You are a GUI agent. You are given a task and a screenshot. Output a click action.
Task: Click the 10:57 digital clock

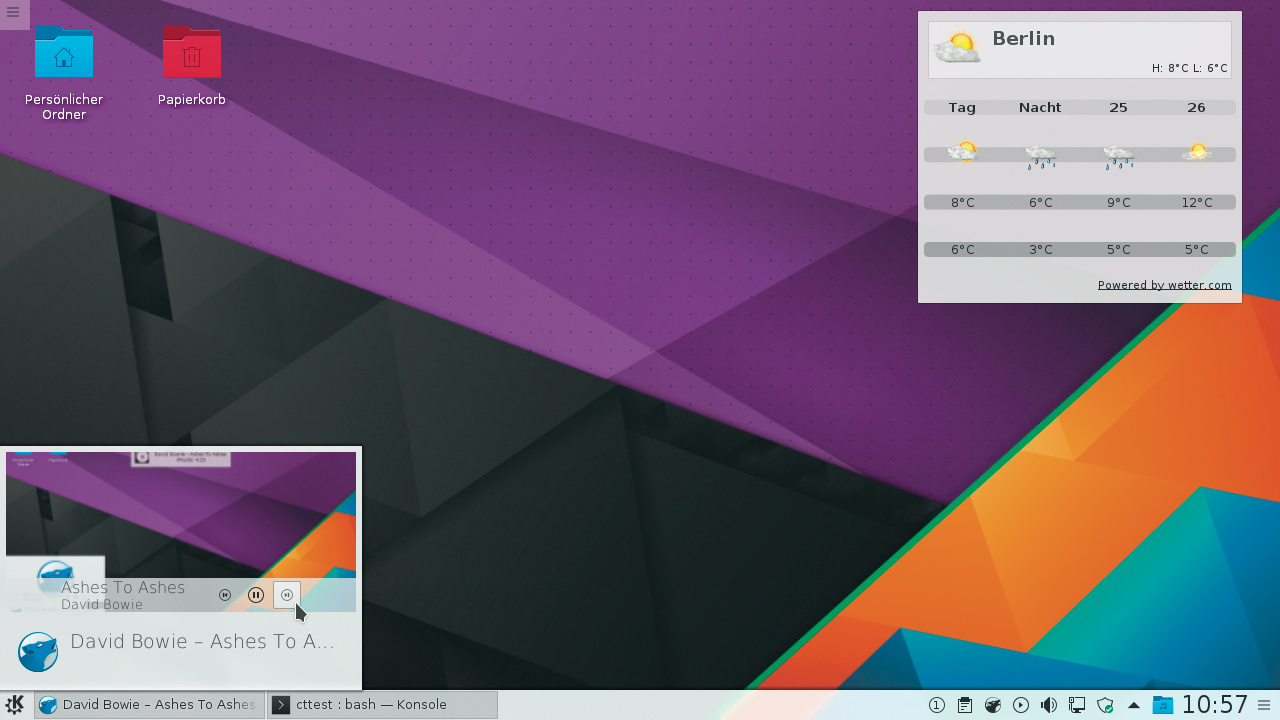coord(1215,705)
